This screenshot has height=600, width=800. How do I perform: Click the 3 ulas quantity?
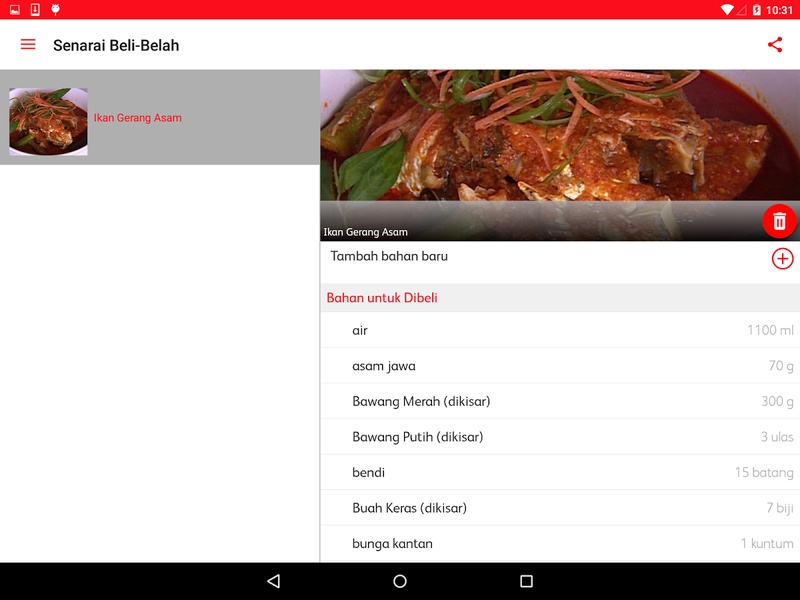click(x=778, y=437)
